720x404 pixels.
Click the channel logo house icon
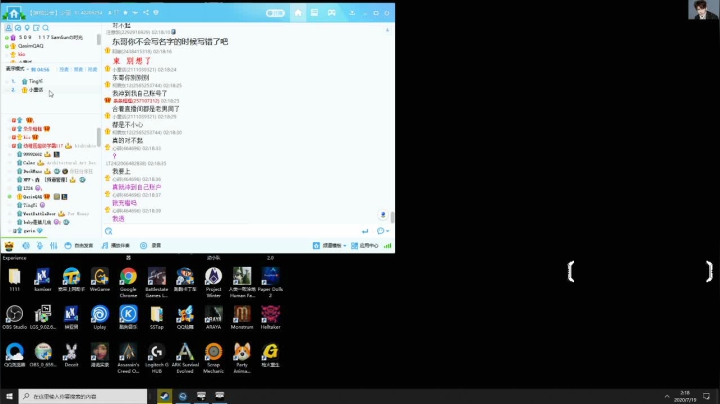[x=14, y=13]
